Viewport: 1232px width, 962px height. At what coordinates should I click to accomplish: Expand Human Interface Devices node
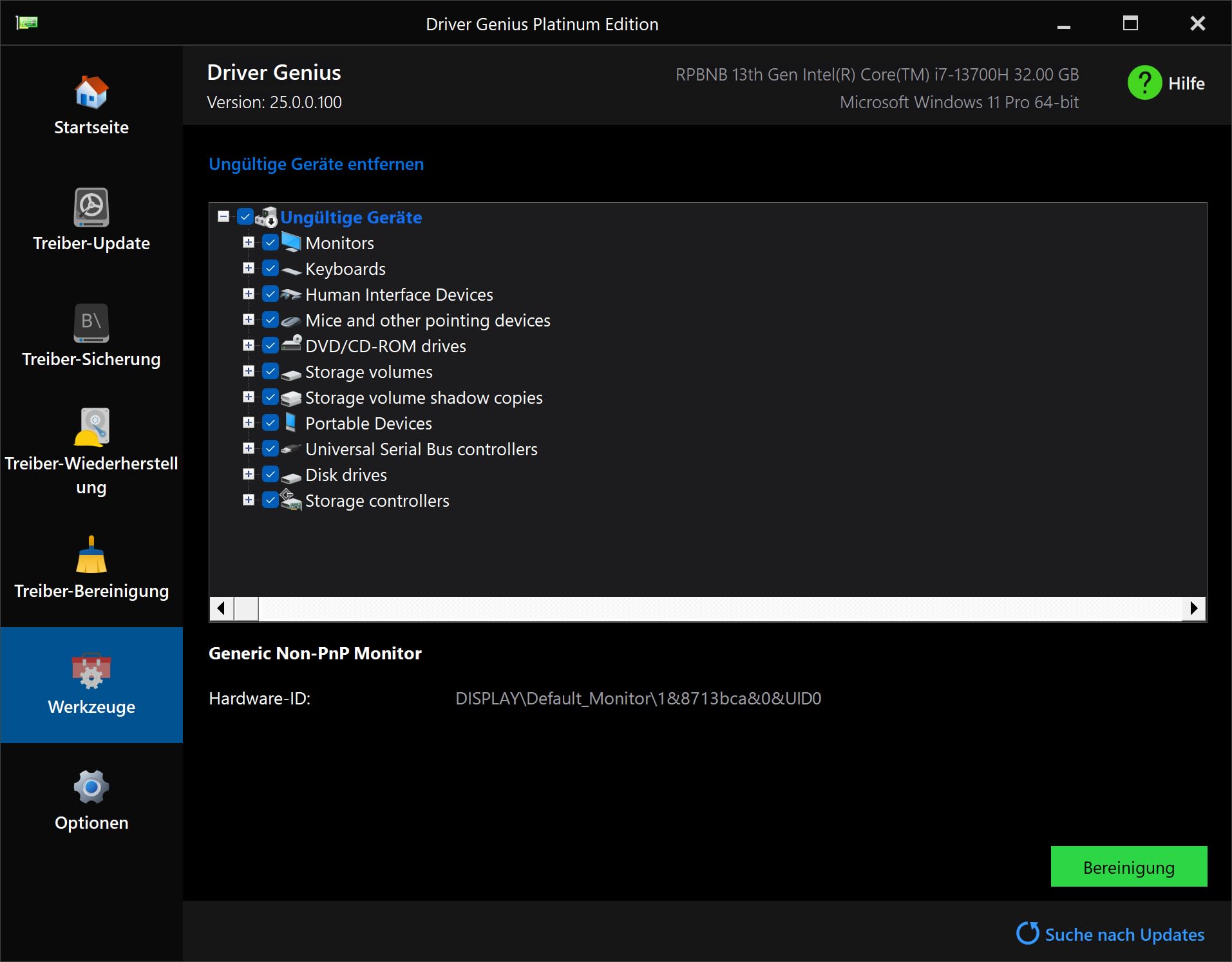[x=249, y=294]
